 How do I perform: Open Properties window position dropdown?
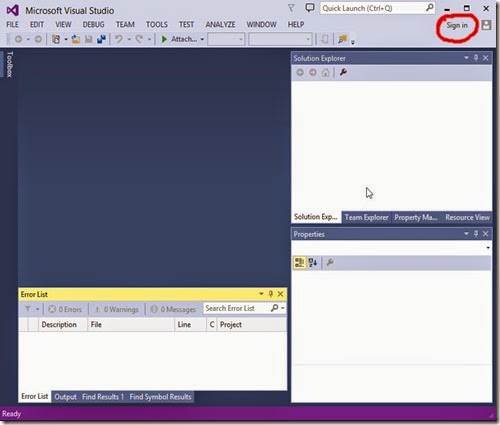click(466, 234)
